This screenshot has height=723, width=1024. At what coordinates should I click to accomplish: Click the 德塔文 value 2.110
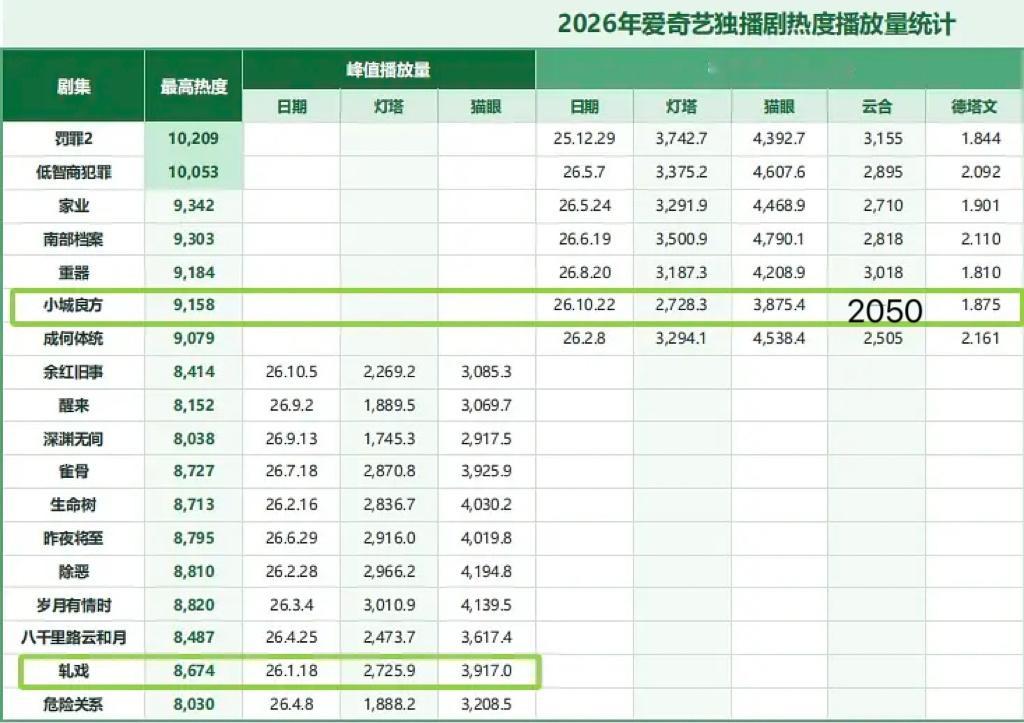[980, 239]
